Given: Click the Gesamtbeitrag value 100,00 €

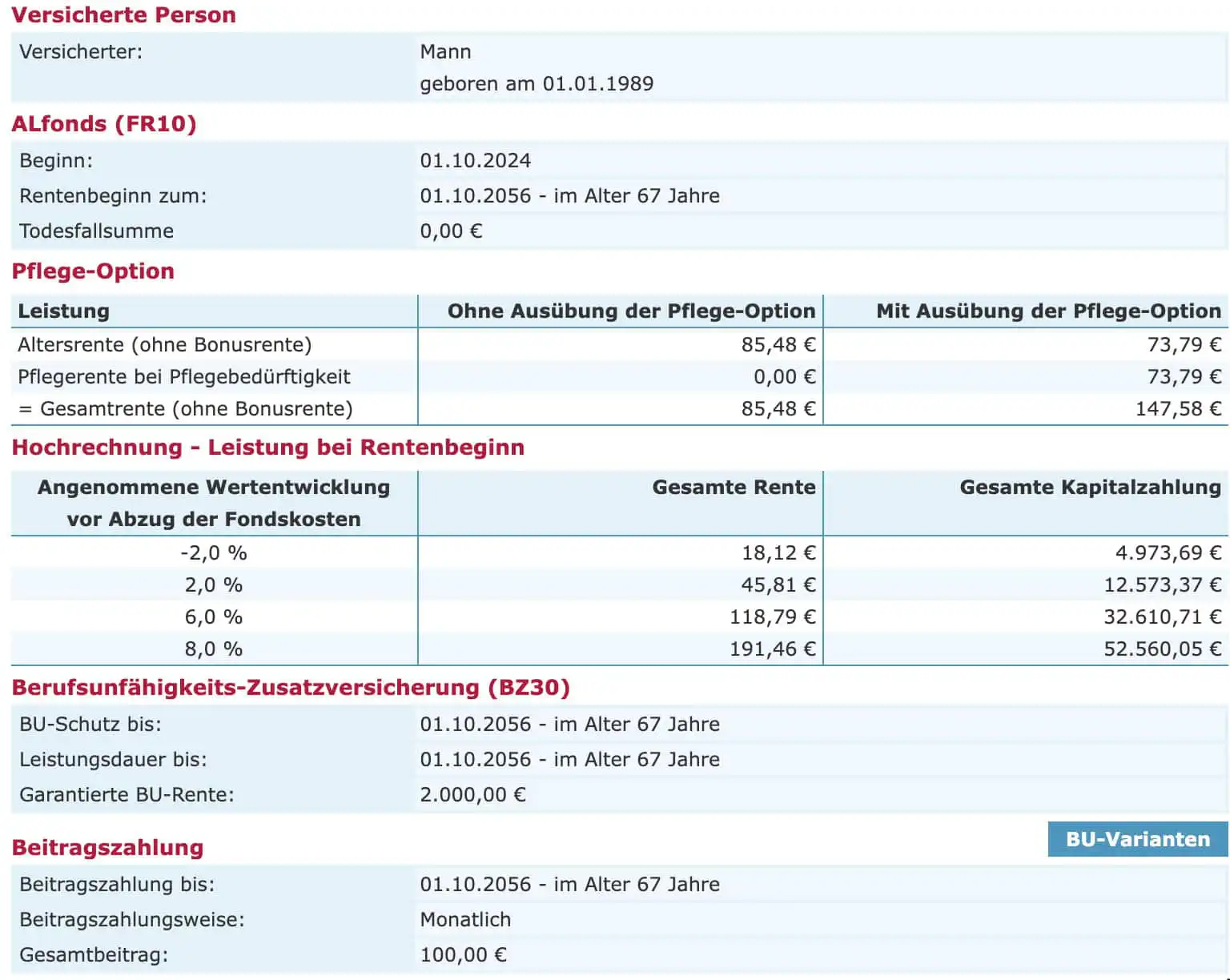Looking at the screenshot, I should click(463, 955).
